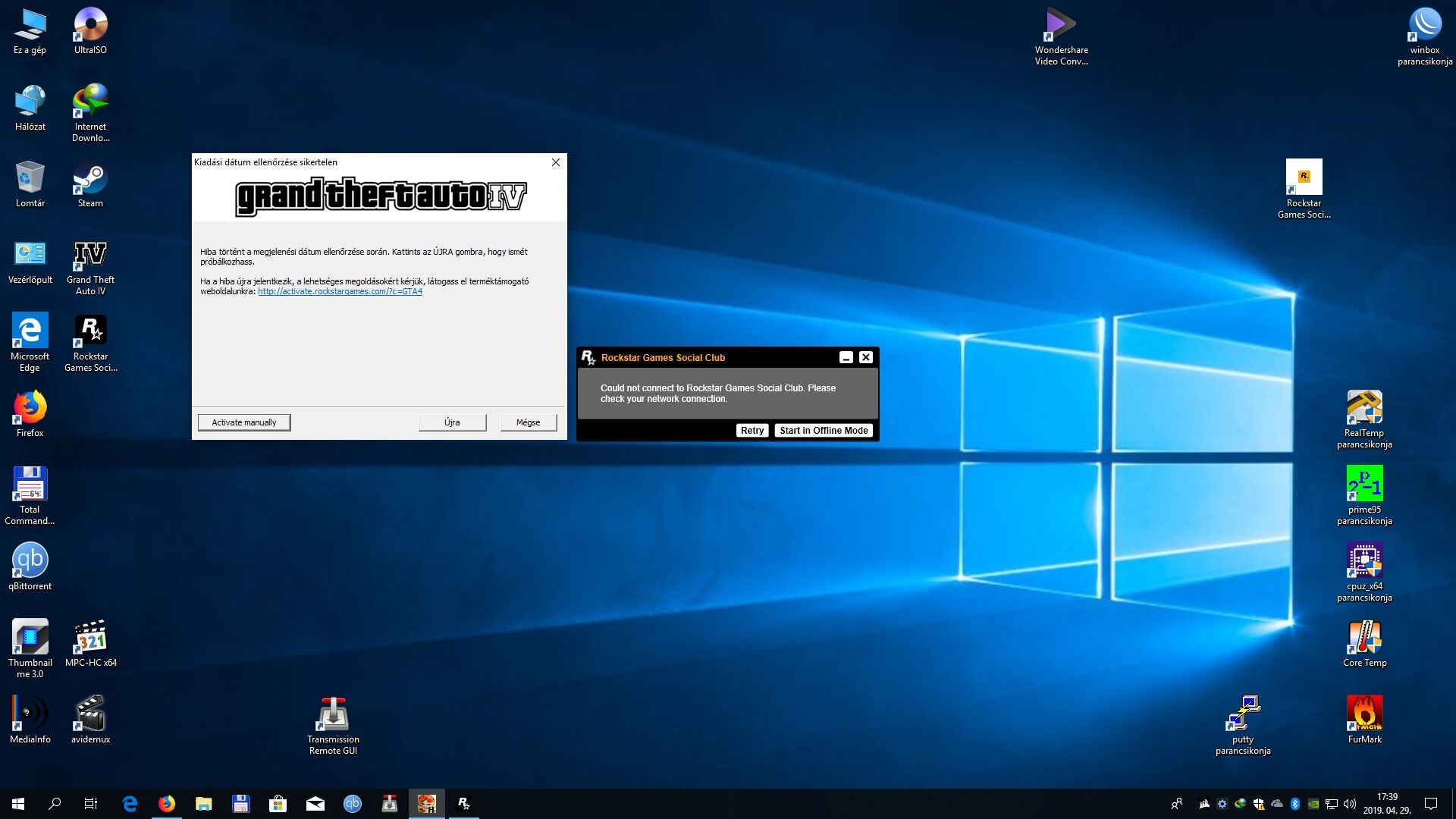The height and width of the screenshot is (819, 1456).
Task: Open the Microsoft Edge desktop shortcut
Action: pyautogui.click(x=30, y=343)
